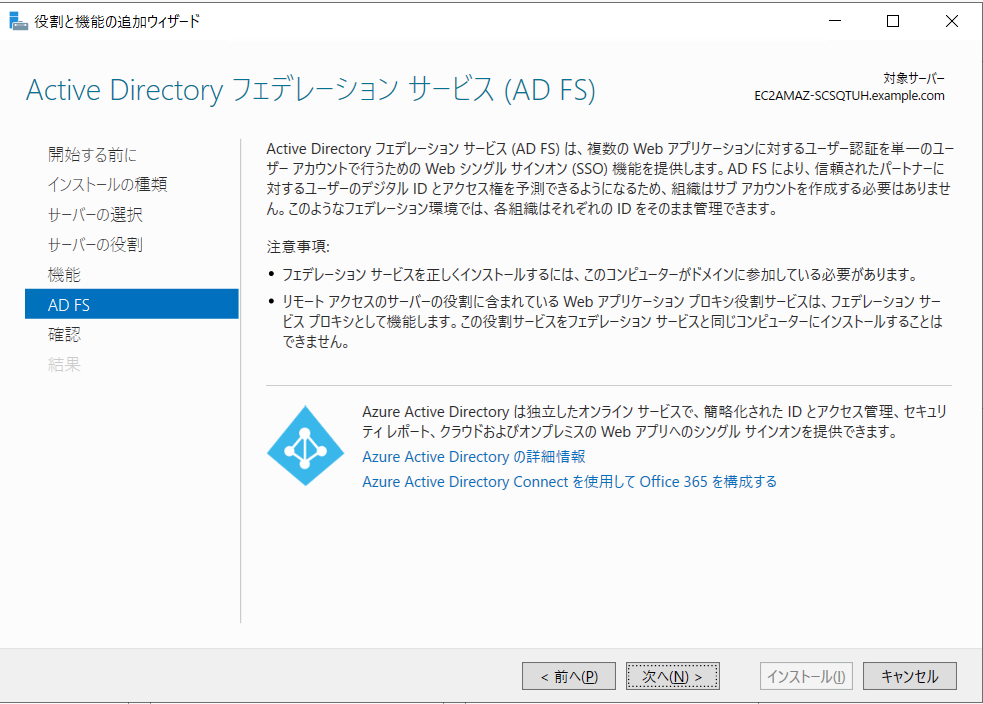Click the < 前へ(P) button
The width and height of the screenshot is (983, 704).
tap(569, 676)
